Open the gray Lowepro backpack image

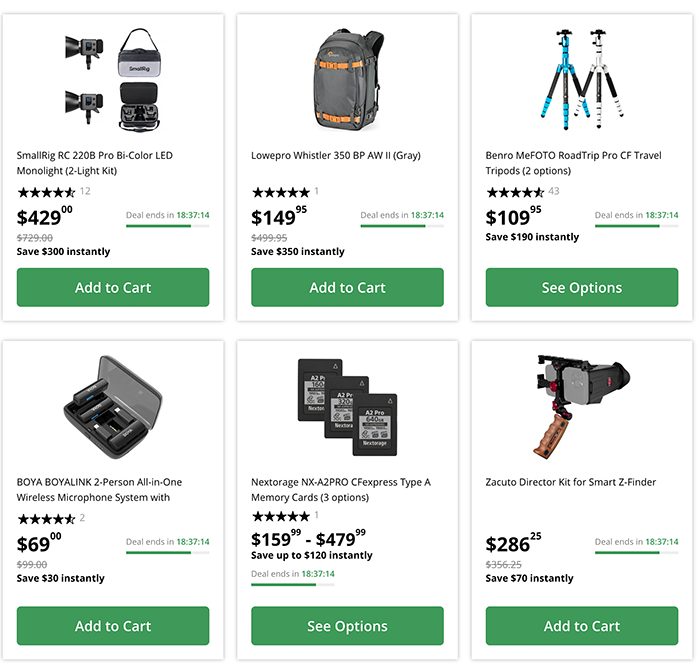pyautogui.click(x=347, y=80)
